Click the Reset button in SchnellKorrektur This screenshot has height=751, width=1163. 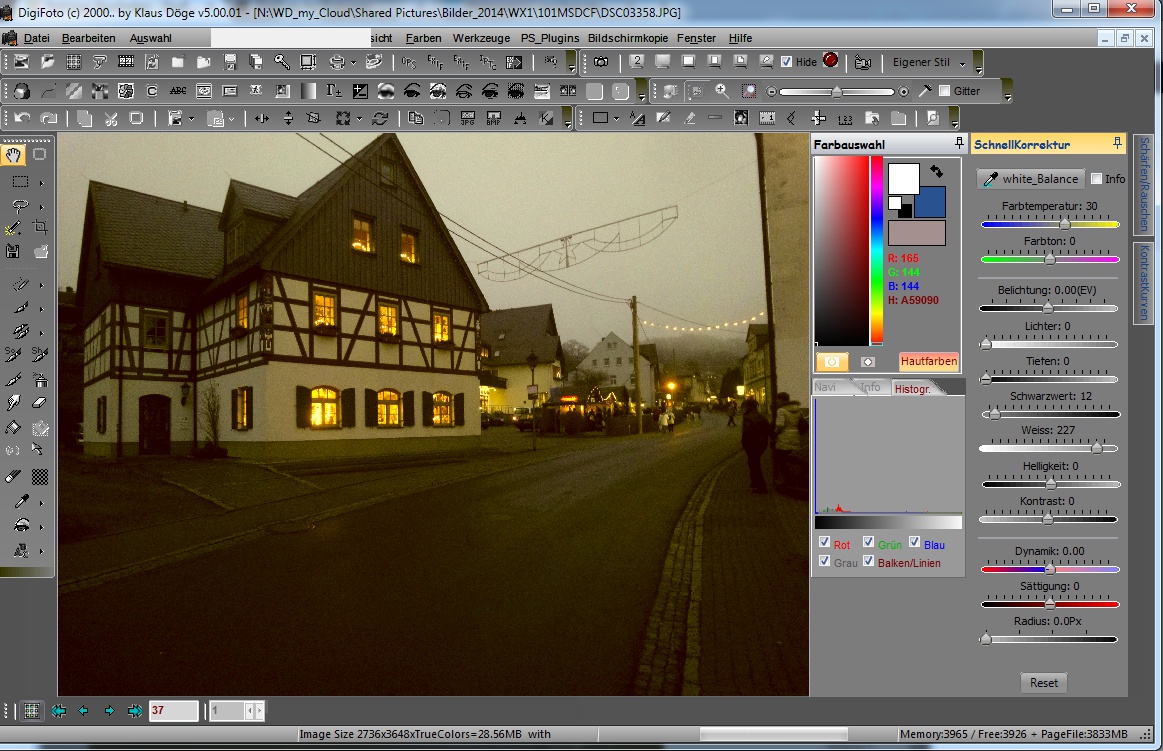[1043, 683]
